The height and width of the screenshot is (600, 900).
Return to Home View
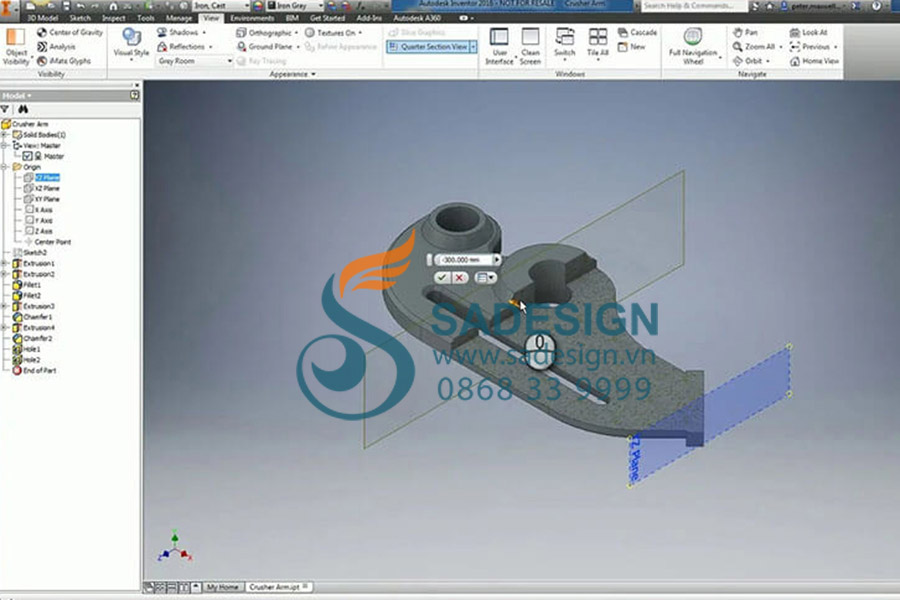814,61
